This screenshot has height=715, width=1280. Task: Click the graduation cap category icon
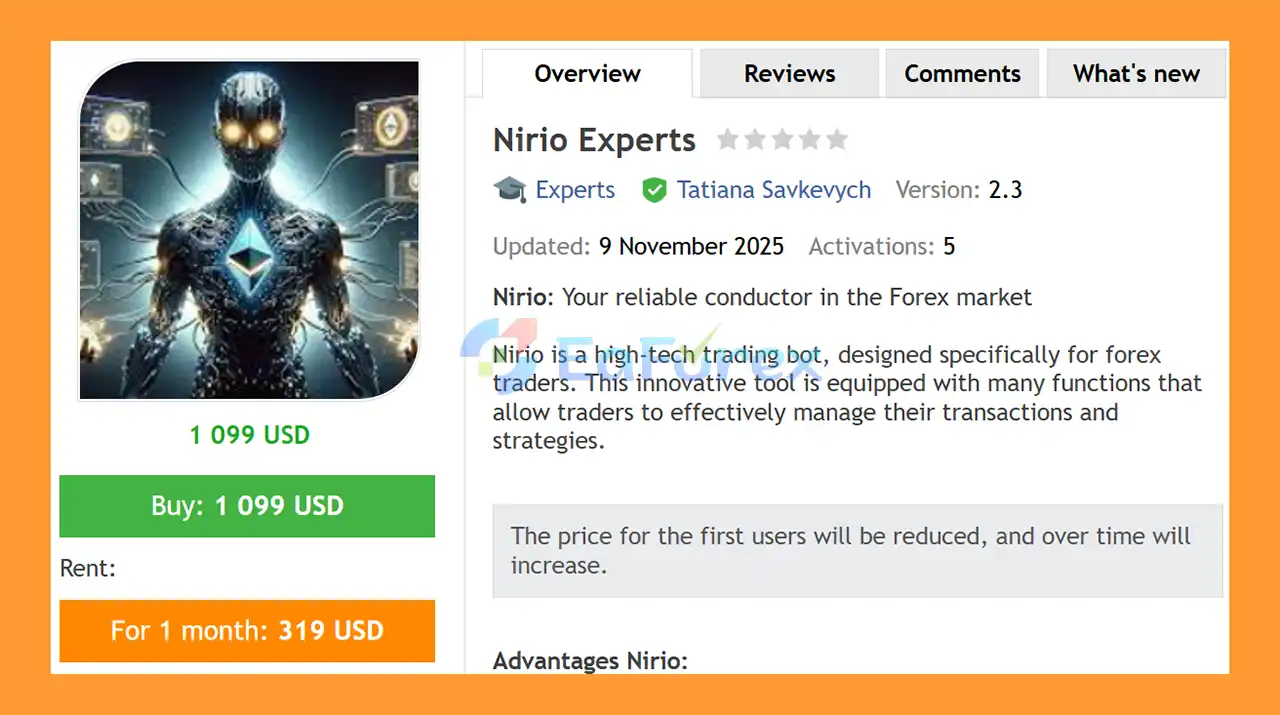510,190
